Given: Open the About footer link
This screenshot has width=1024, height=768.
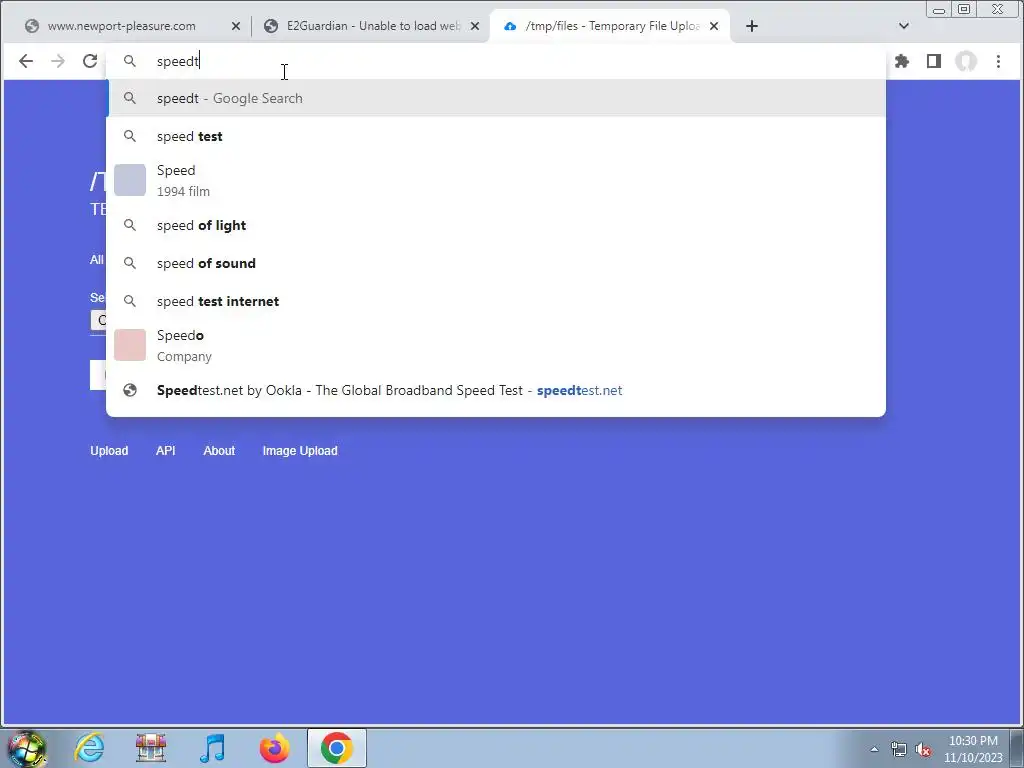Looking at the screenshot, I should click(x=219, y=451).
